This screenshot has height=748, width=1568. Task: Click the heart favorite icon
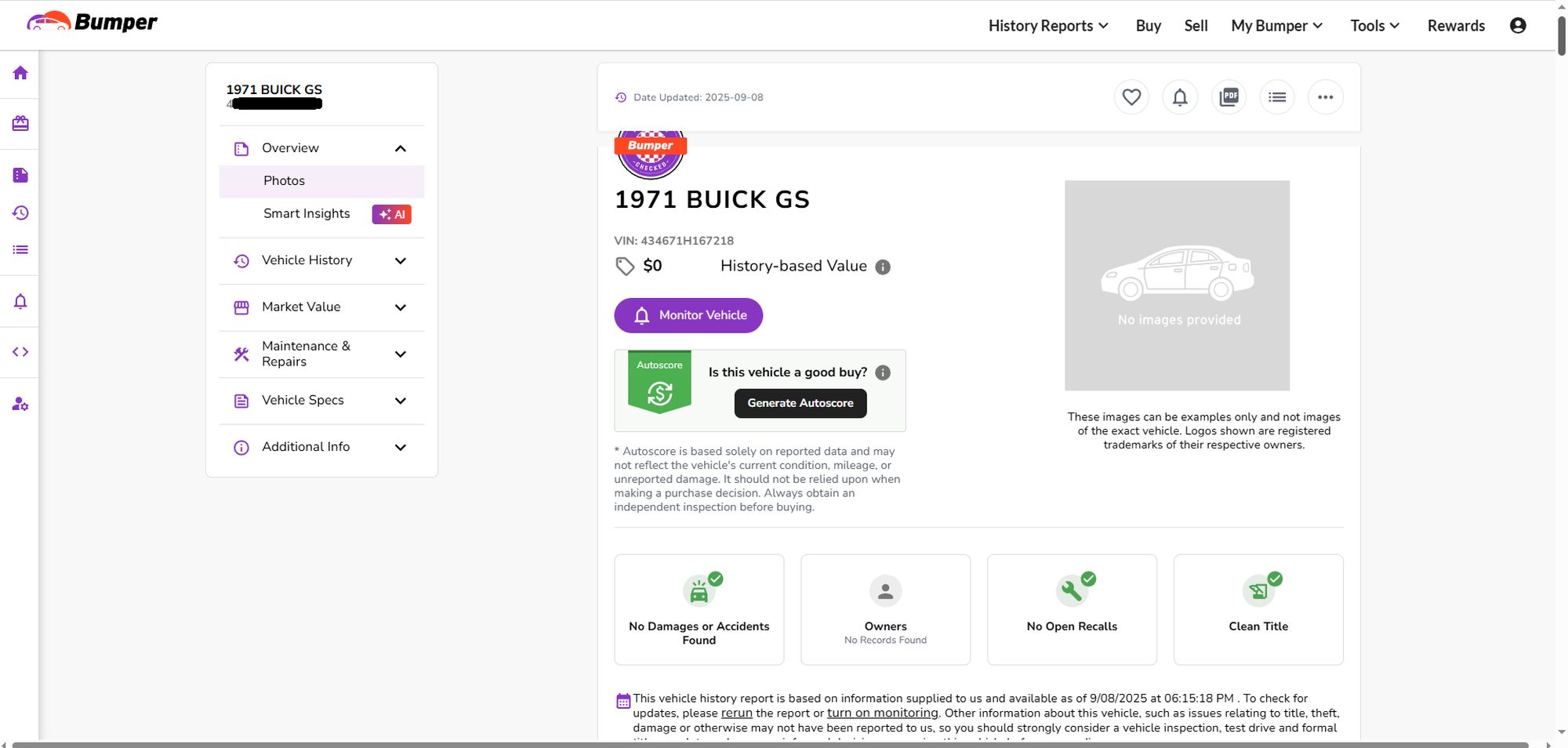1131,97
